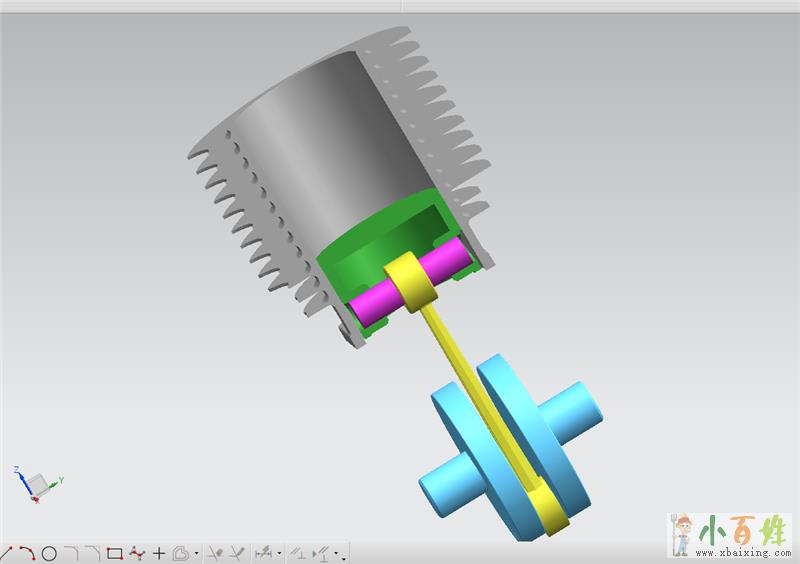Activate the Quick Extend tool
This screenshot has height=564, width=800.
click(x=237, y=553)
